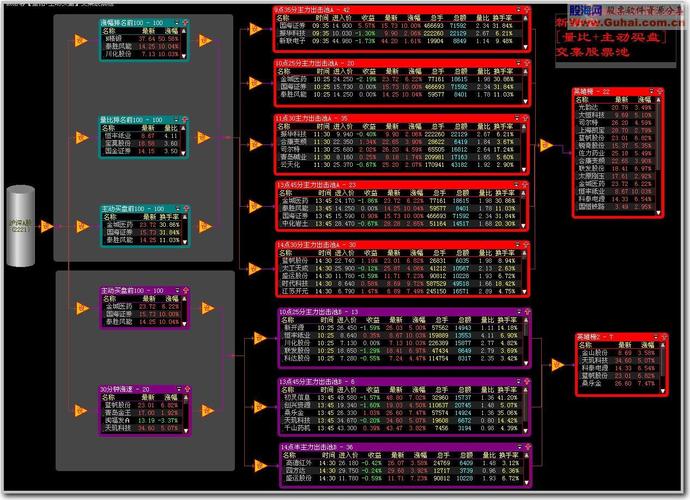This screenshot has width=690, height=500.
Task: Click the filter triangle left of 涨幅排名前100 panel
Action: pyautogui.click(x=80, y=40)
